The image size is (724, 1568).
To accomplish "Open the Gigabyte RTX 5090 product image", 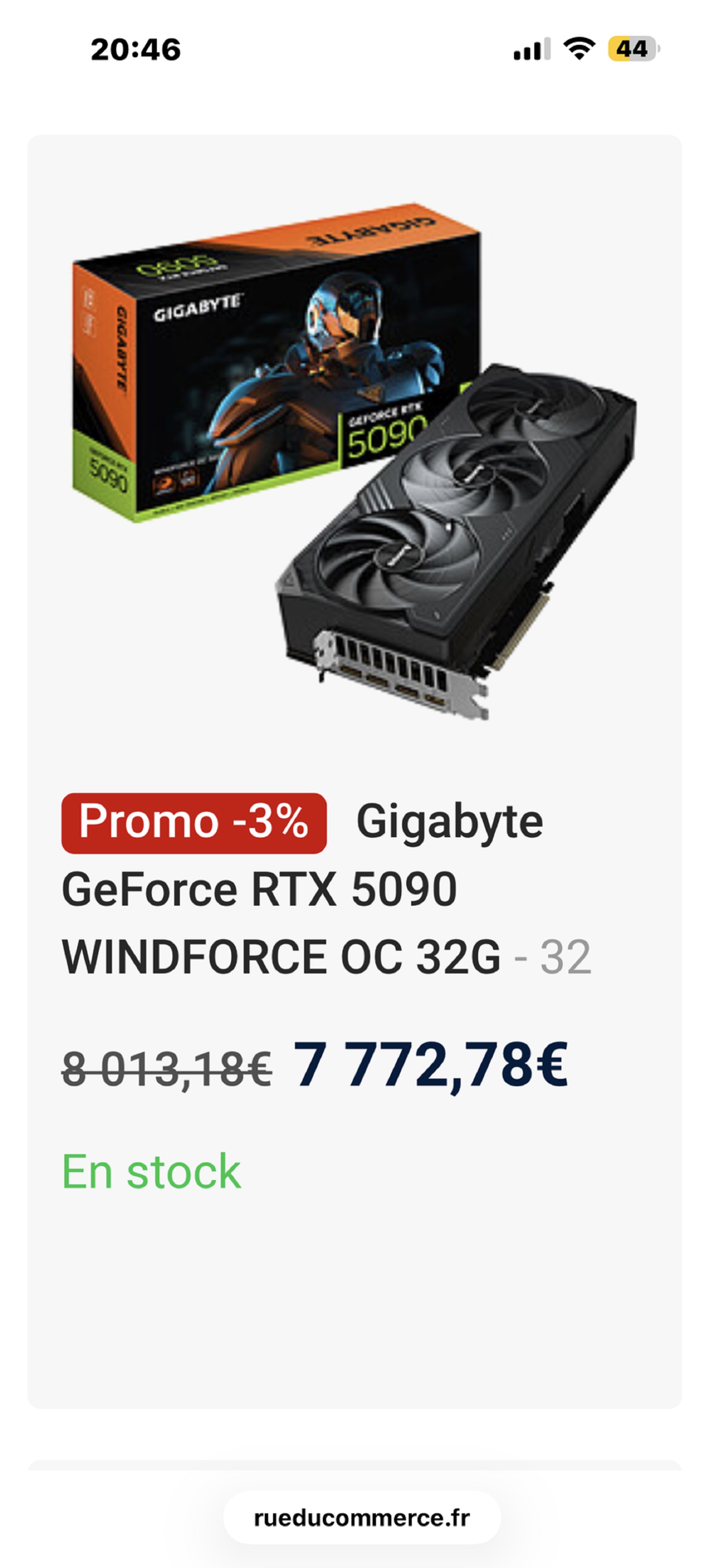I will click(354, 461).
